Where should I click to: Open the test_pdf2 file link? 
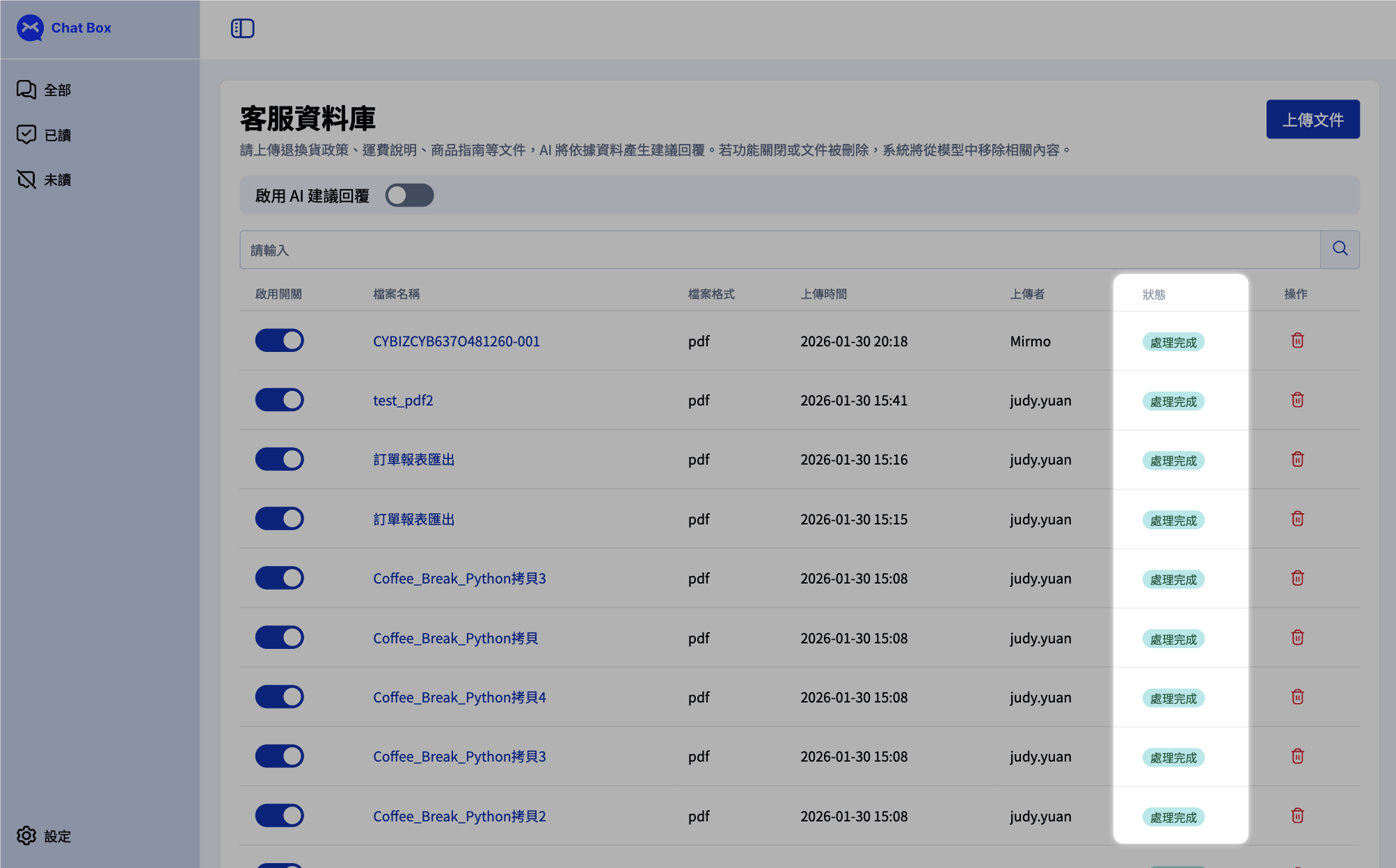(x=403, y=401)
